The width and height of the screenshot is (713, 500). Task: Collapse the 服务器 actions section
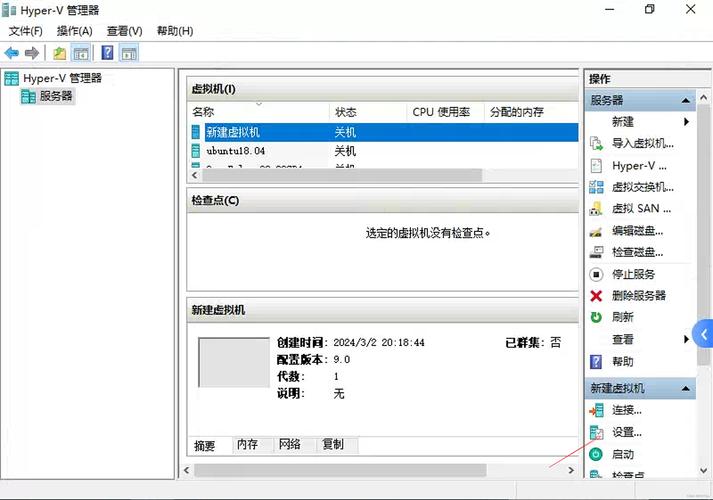click(x=685, y=100)
